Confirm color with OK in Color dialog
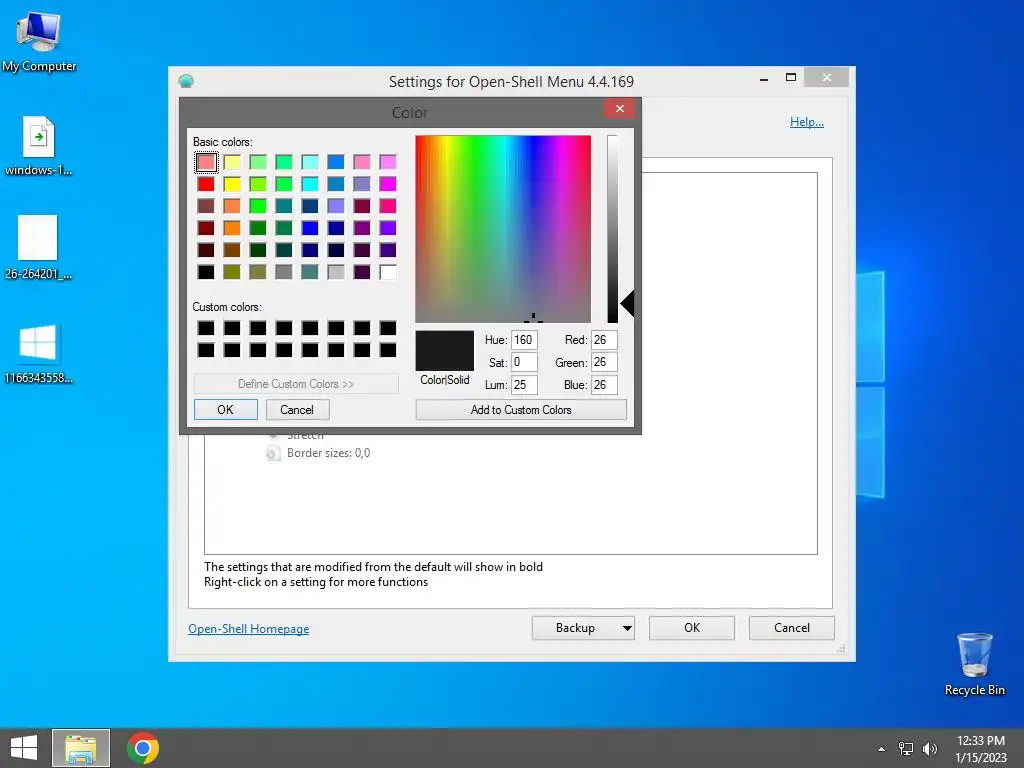The height and width of the screenshot is (768, 1024). coord(225,409)
